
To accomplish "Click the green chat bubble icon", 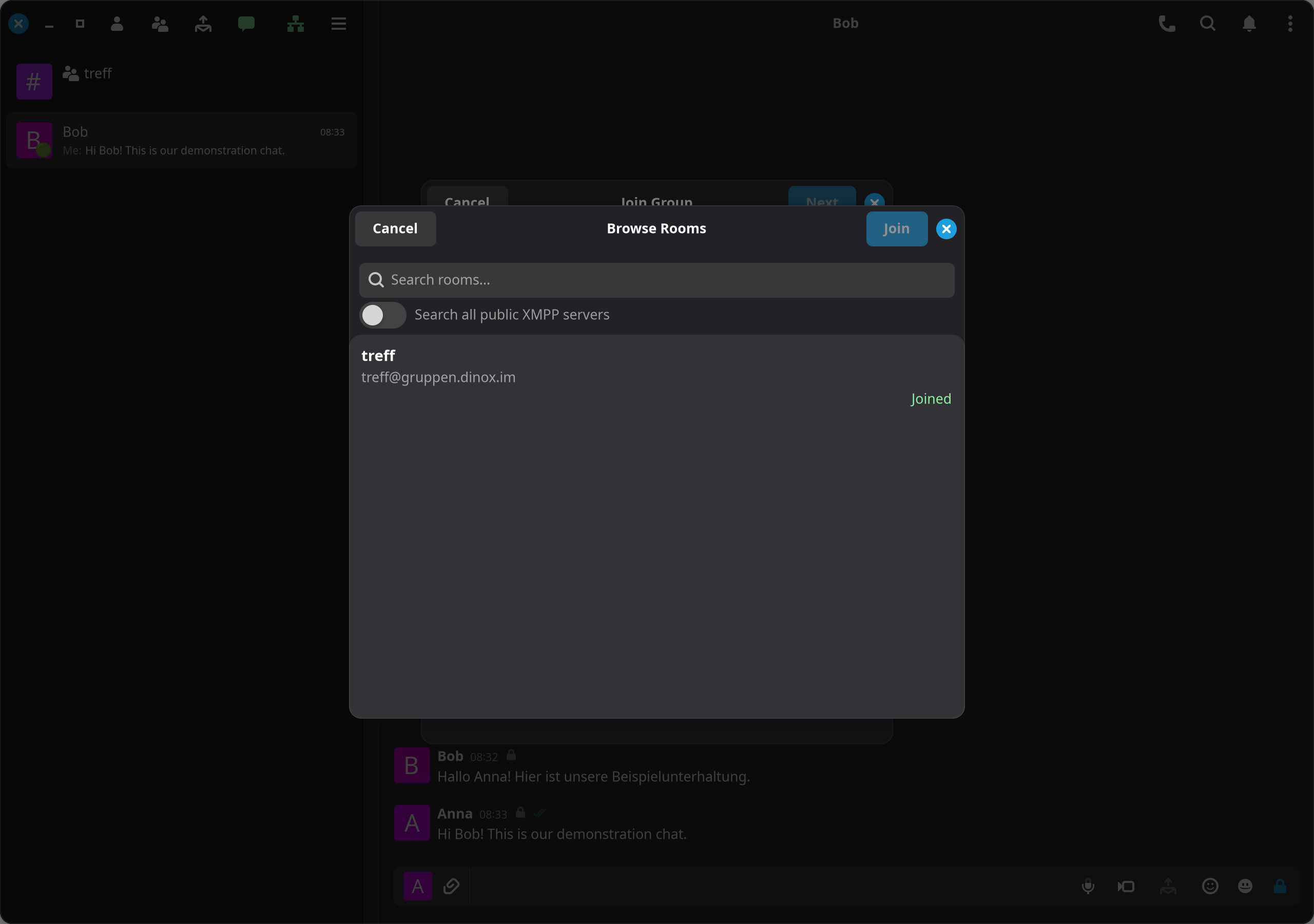I will tap(246, 24).
